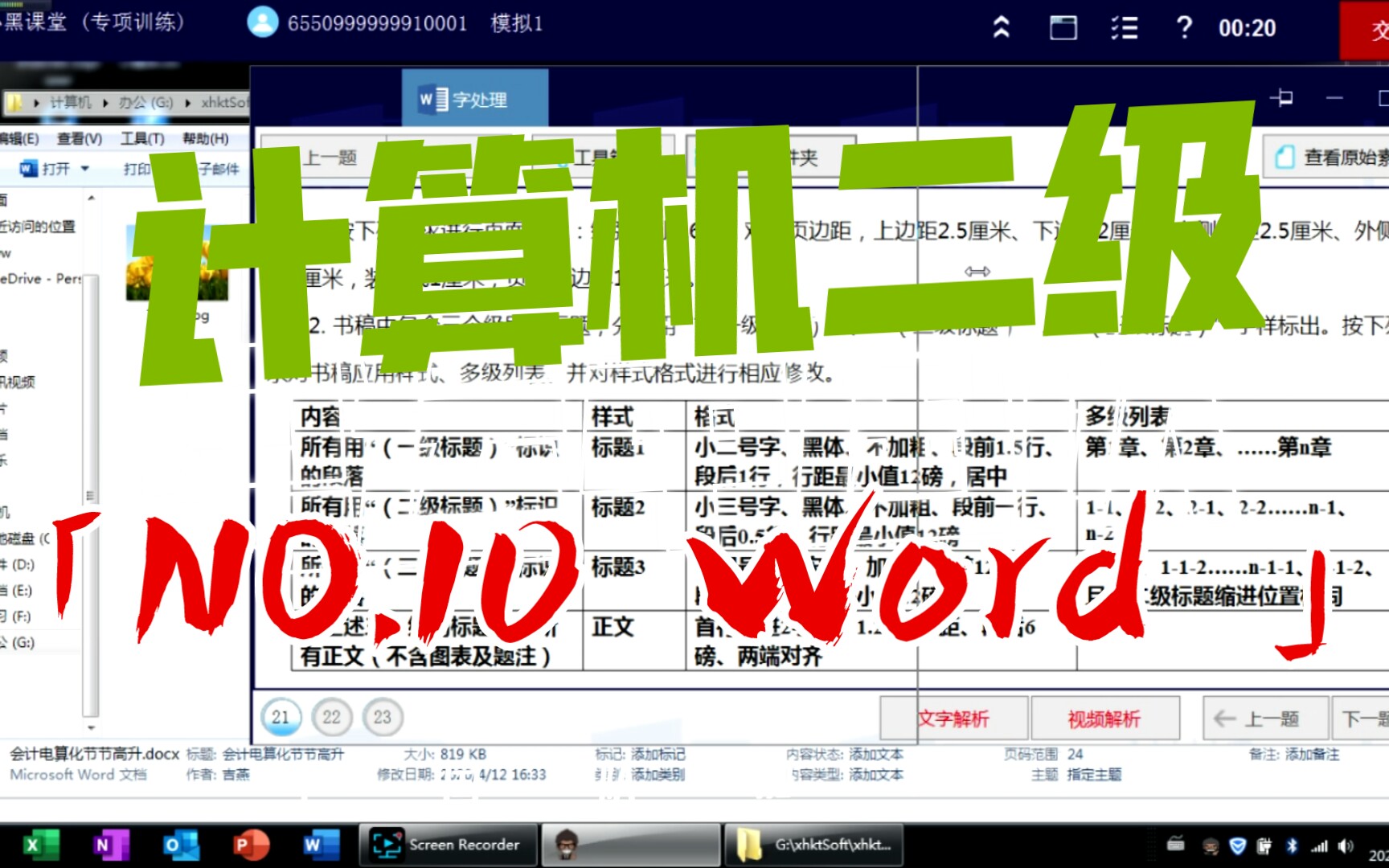Click the masked face tray icon
The width and height of the screenshot is (1389, 868).
click(1211, 845)
